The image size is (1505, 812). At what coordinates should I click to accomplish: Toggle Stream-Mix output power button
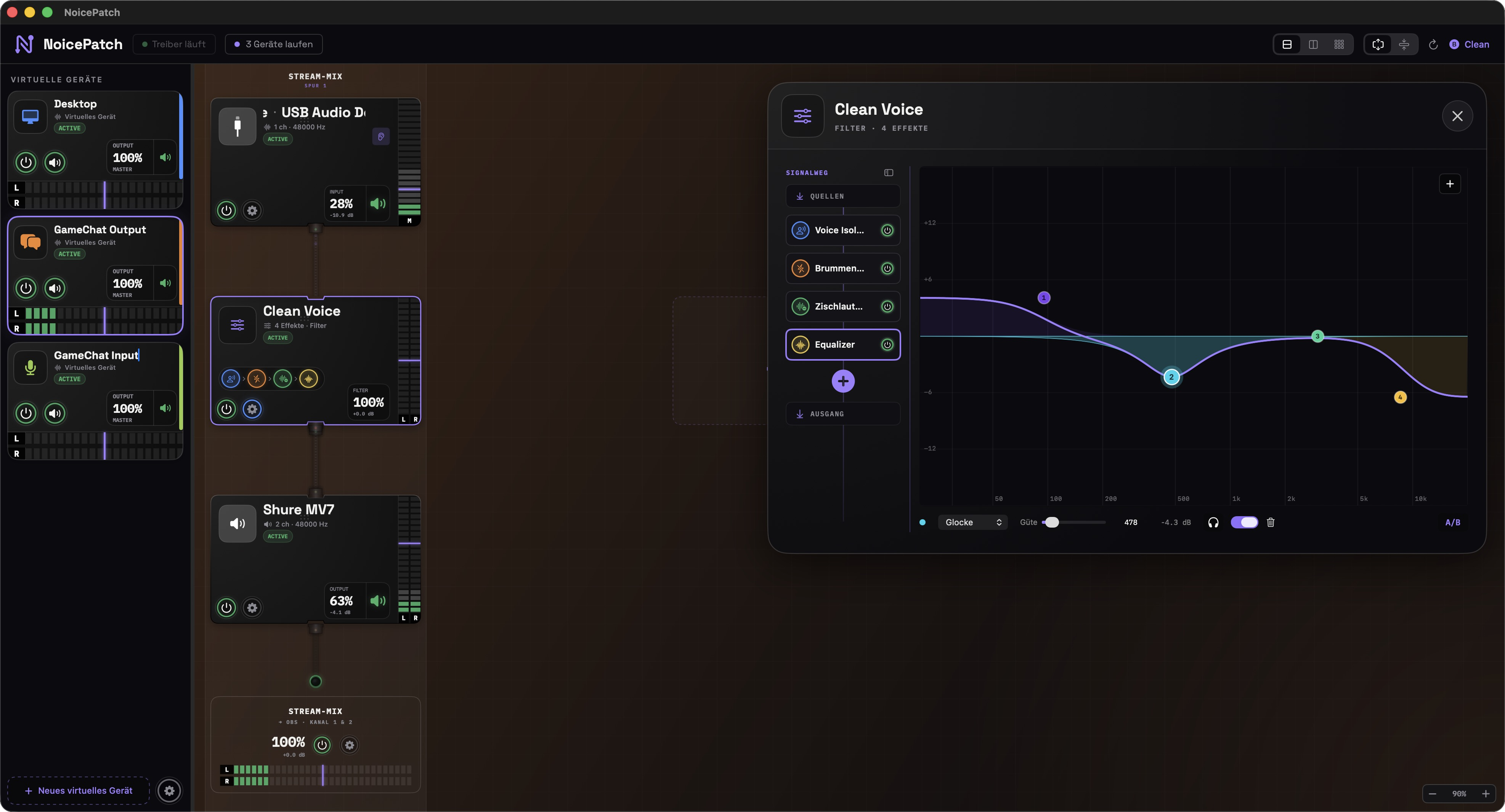click(322, 745)
